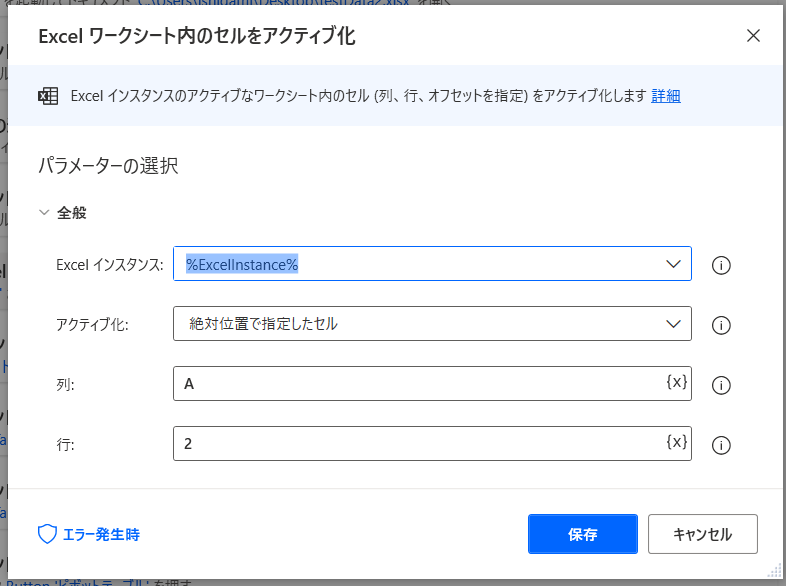Viewport: 786px width, 586px height.
Task: Click the 行 input field containing 2
Action: click(x=415, y=444)
